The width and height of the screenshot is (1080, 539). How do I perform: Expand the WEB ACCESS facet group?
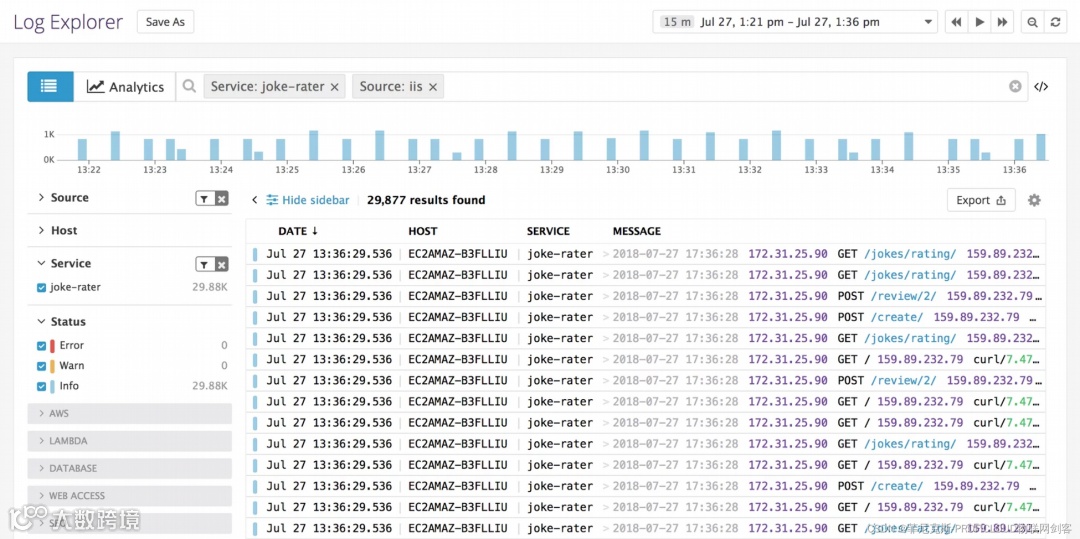point(129,496)
